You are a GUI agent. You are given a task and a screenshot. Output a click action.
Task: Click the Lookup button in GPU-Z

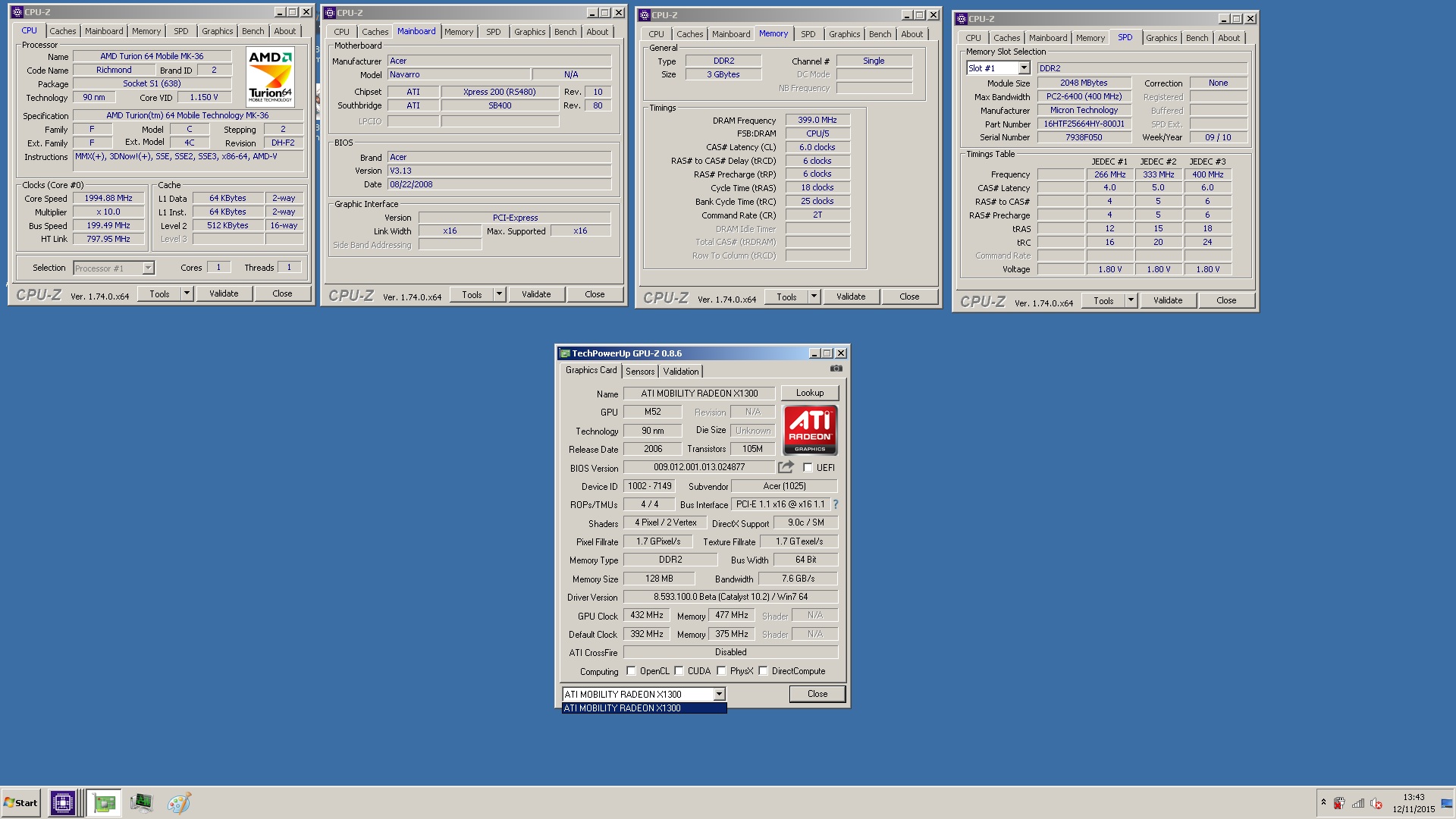(810, 393)
